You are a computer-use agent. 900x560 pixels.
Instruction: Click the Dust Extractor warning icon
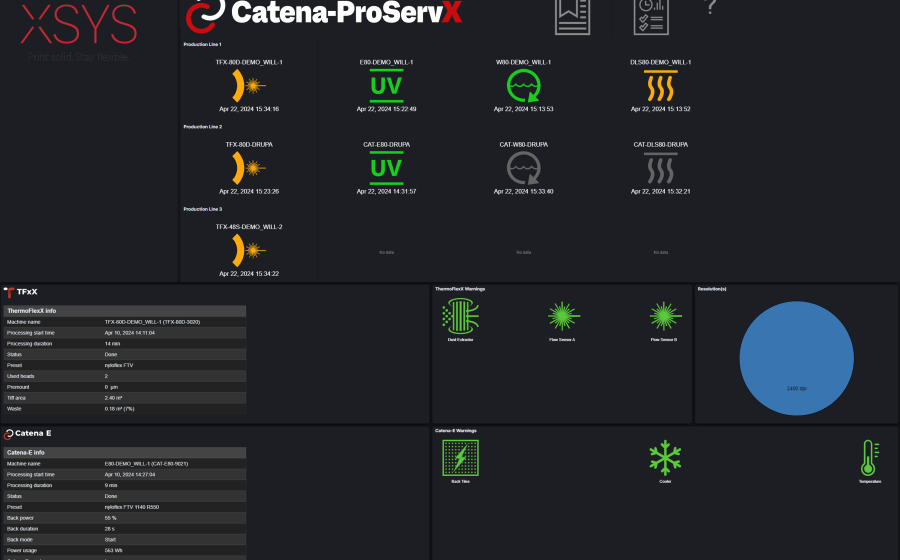(x=460, y=318)
